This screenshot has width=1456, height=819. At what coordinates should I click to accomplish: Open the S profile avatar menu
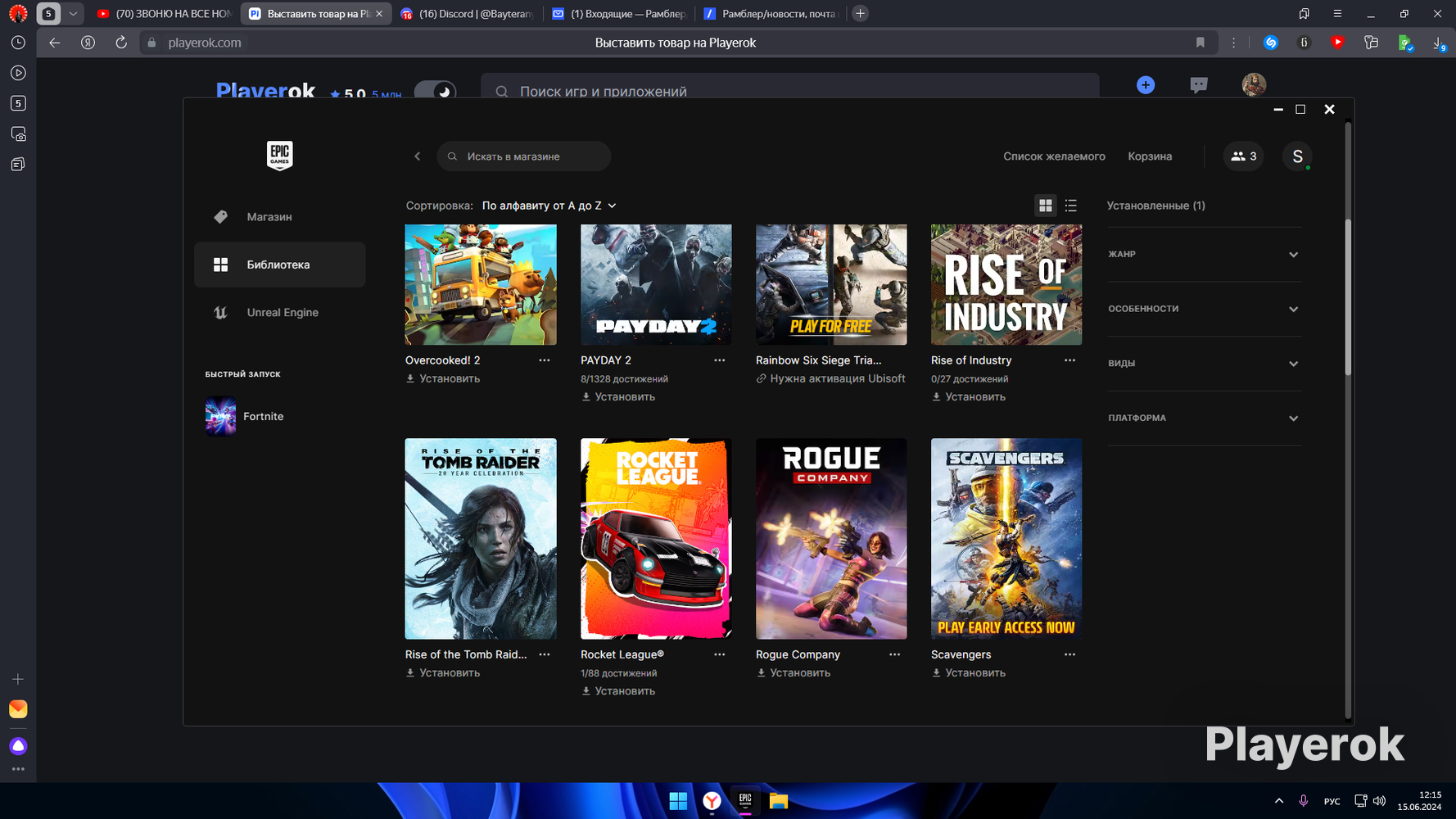tap(1297, 156)
